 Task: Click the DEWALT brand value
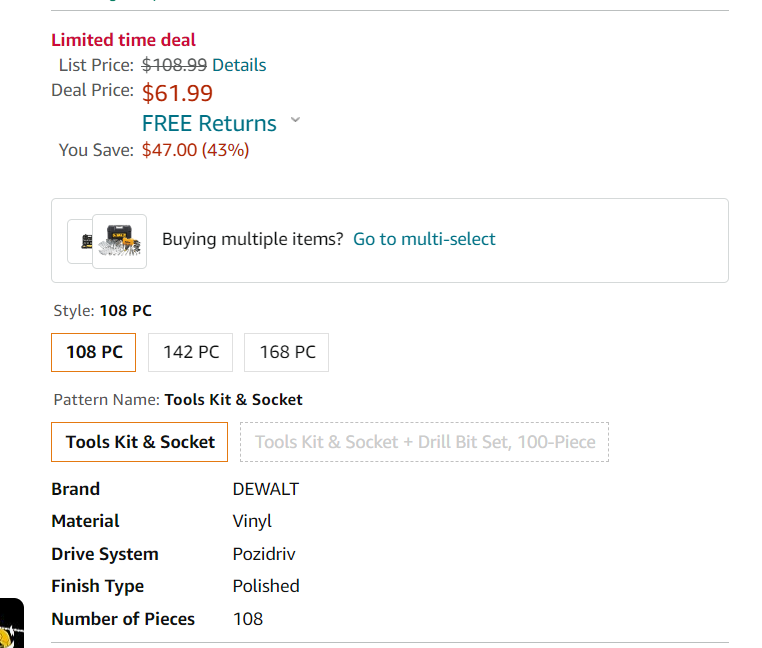pos(266,489)
